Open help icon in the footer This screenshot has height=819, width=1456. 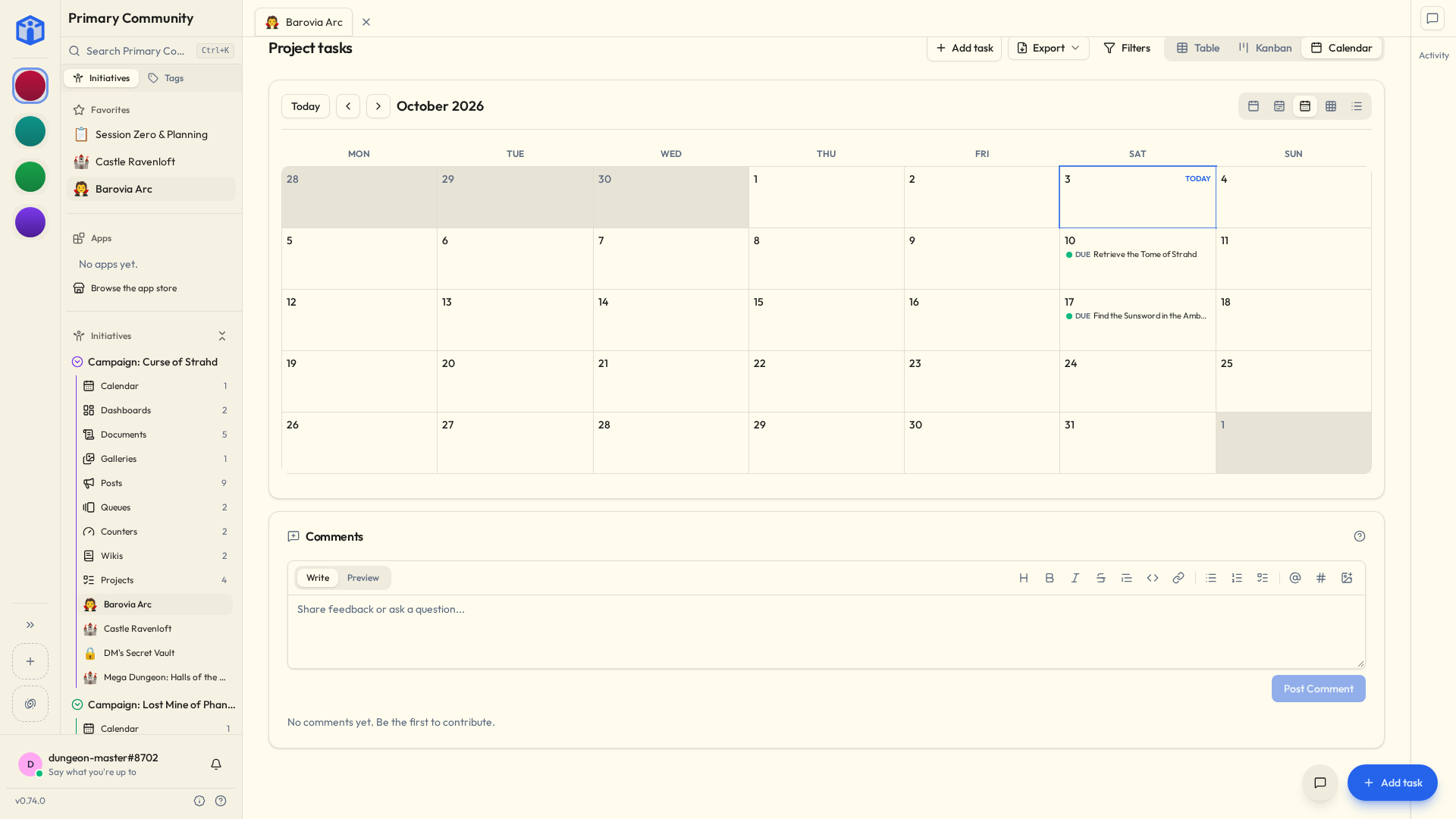pyautogui.click(x=221, y=801)
